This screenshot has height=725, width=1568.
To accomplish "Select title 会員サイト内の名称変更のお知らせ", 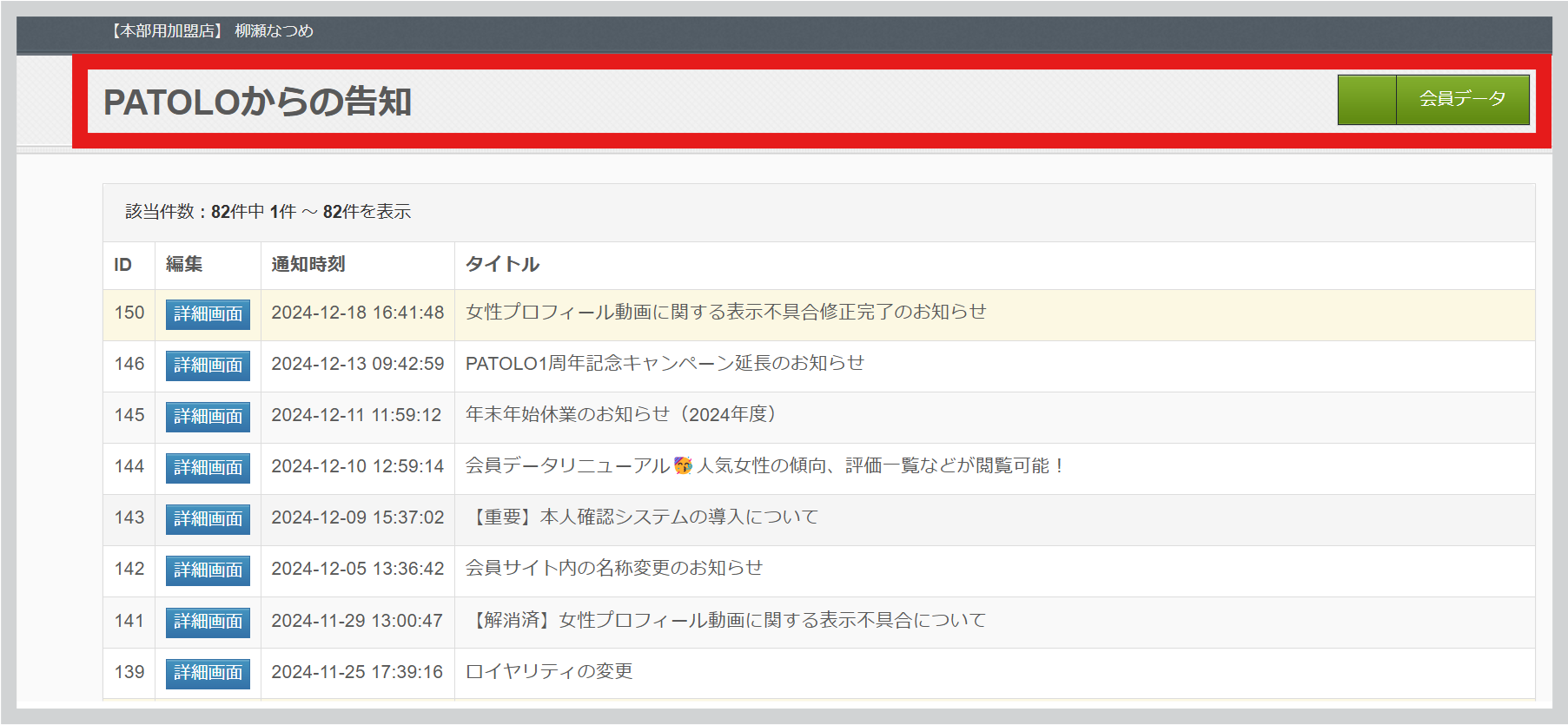I will click(x=614, y=568).
